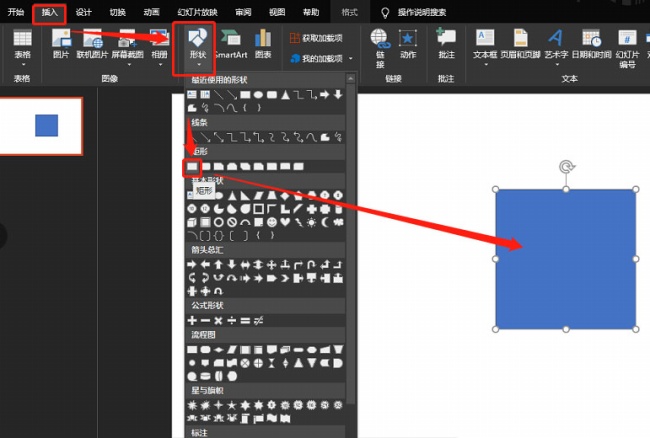Select the plus sign in 公式形状
The image size is (650, 438).
tap(192, 320)
